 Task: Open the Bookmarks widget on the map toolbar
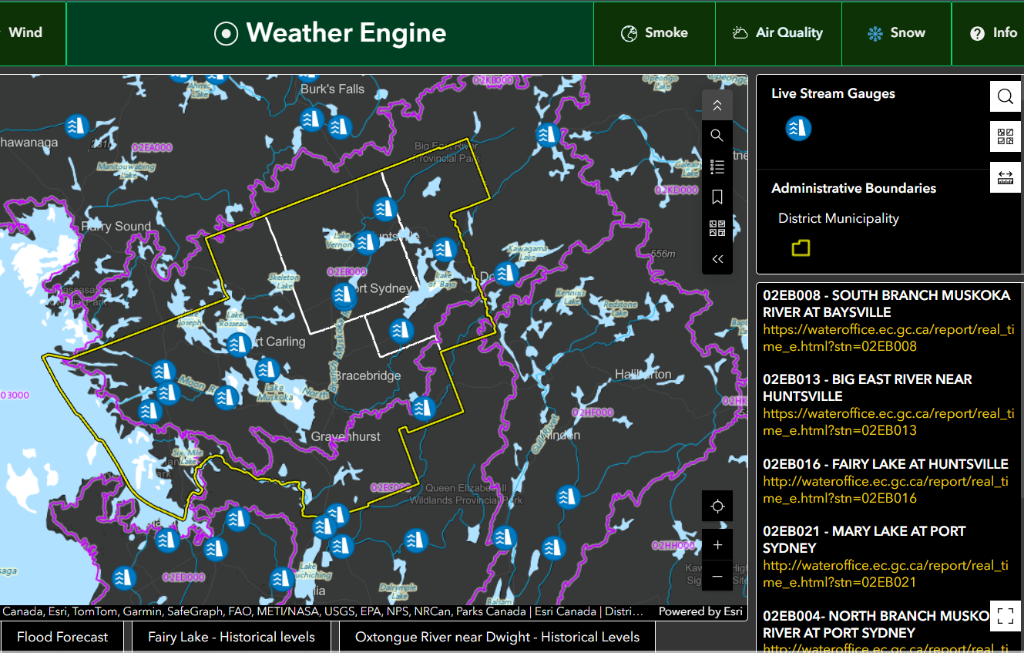[717, 197]
